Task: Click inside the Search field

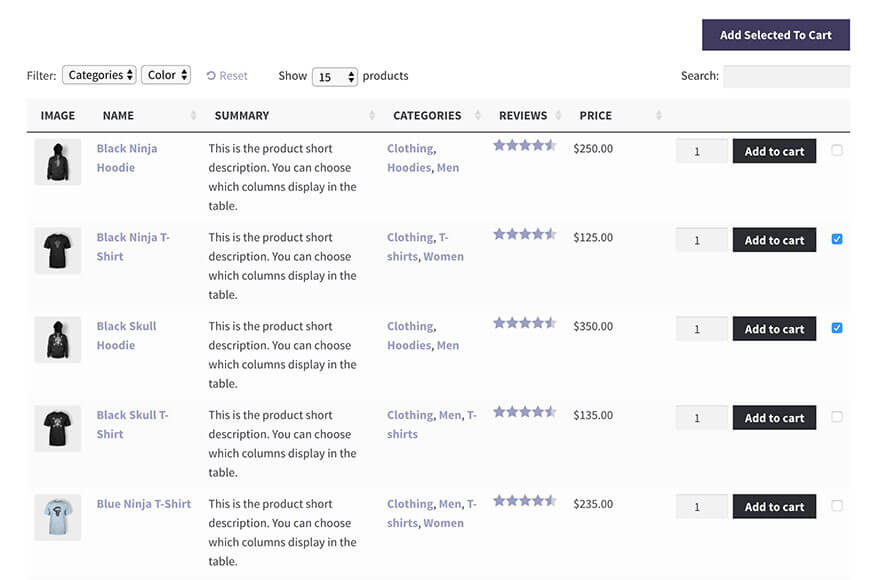Action: click(789, 75)
